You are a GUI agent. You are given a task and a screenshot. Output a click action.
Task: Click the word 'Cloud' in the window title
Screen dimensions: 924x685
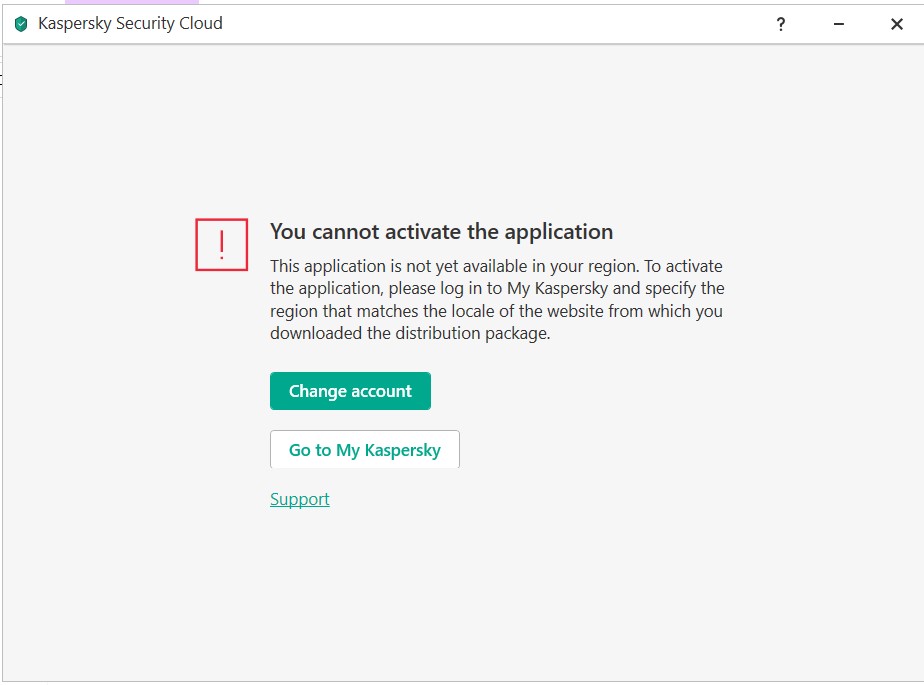(x=199, y=23)
